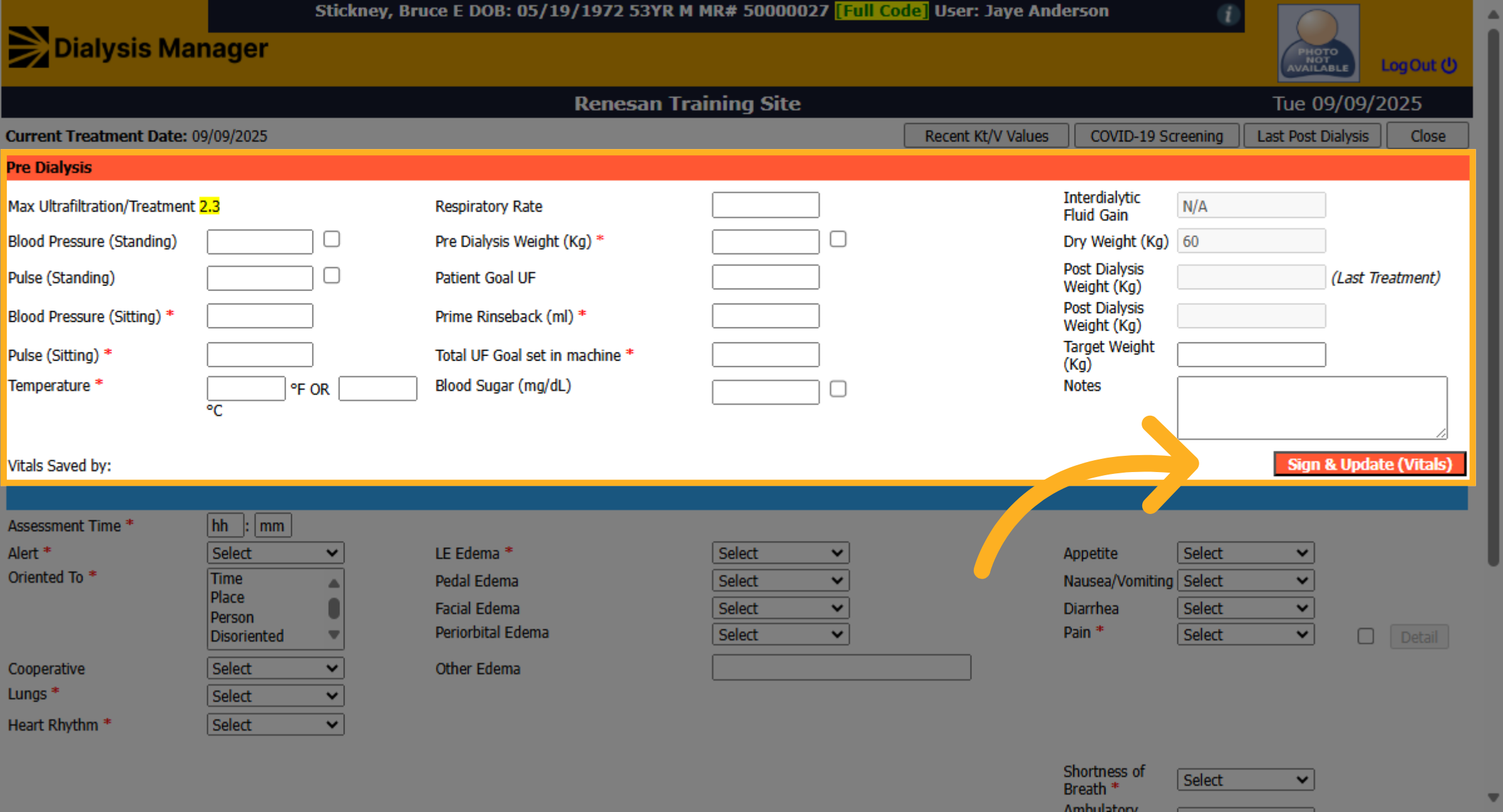View Last Post Dialysis
Viewport: 1503px width, 812px height.
click(x=1313, y=136)
